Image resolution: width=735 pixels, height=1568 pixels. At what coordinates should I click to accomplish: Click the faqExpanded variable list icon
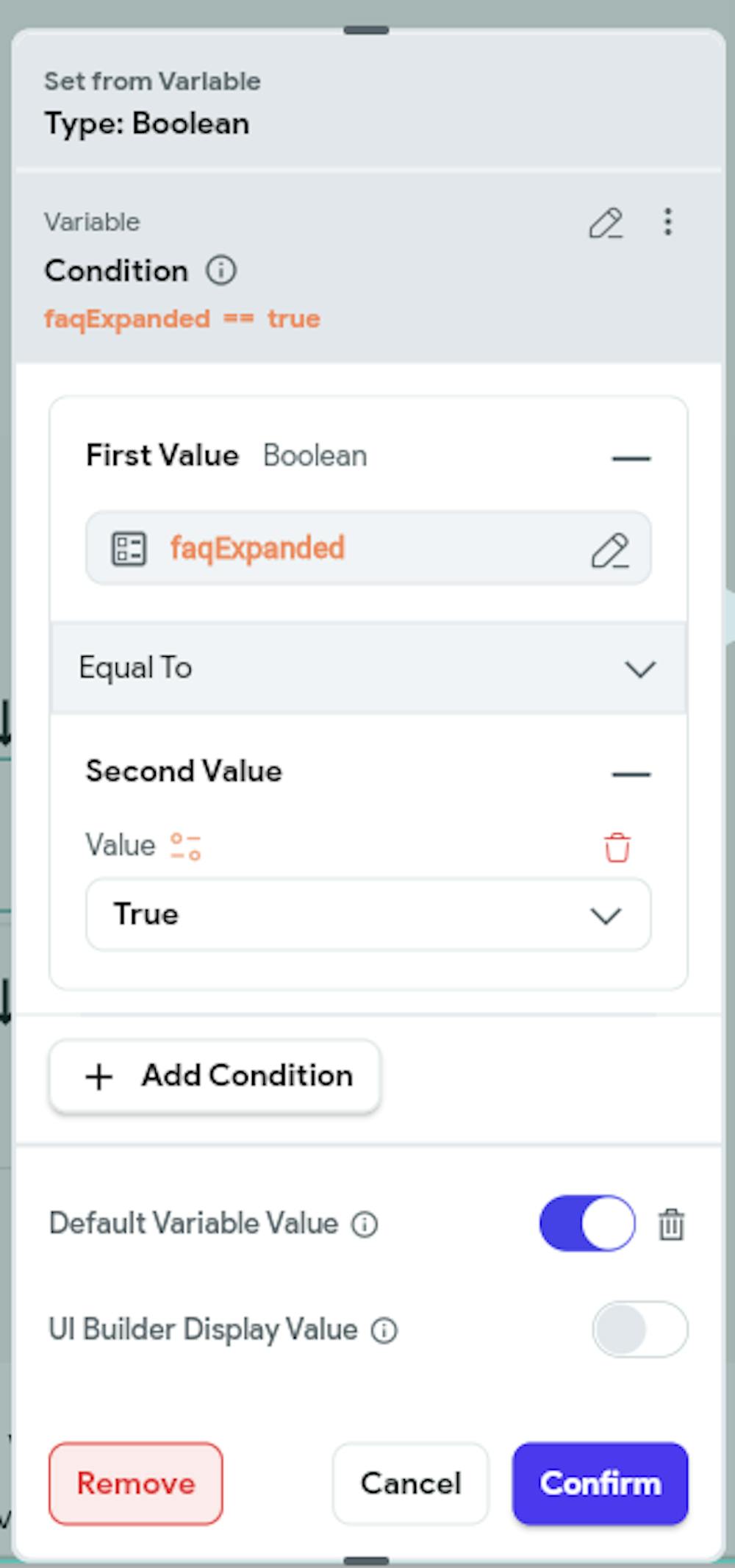129,549
